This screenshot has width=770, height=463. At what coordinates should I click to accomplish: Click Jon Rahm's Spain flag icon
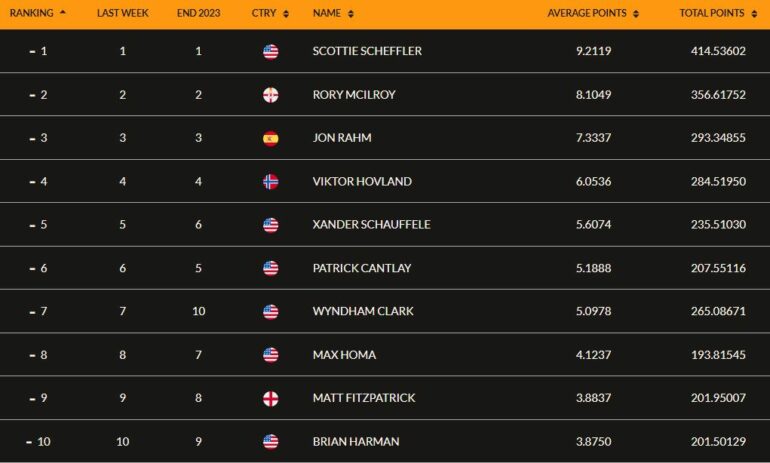[271, 138]
